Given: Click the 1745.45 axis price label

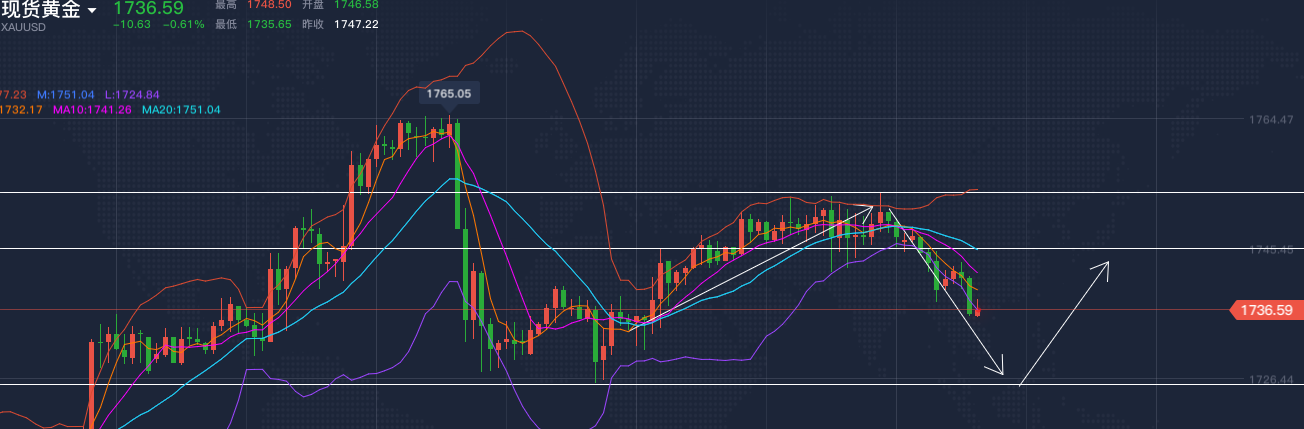Looking at the screenshot, I should tap(1270, 250).
